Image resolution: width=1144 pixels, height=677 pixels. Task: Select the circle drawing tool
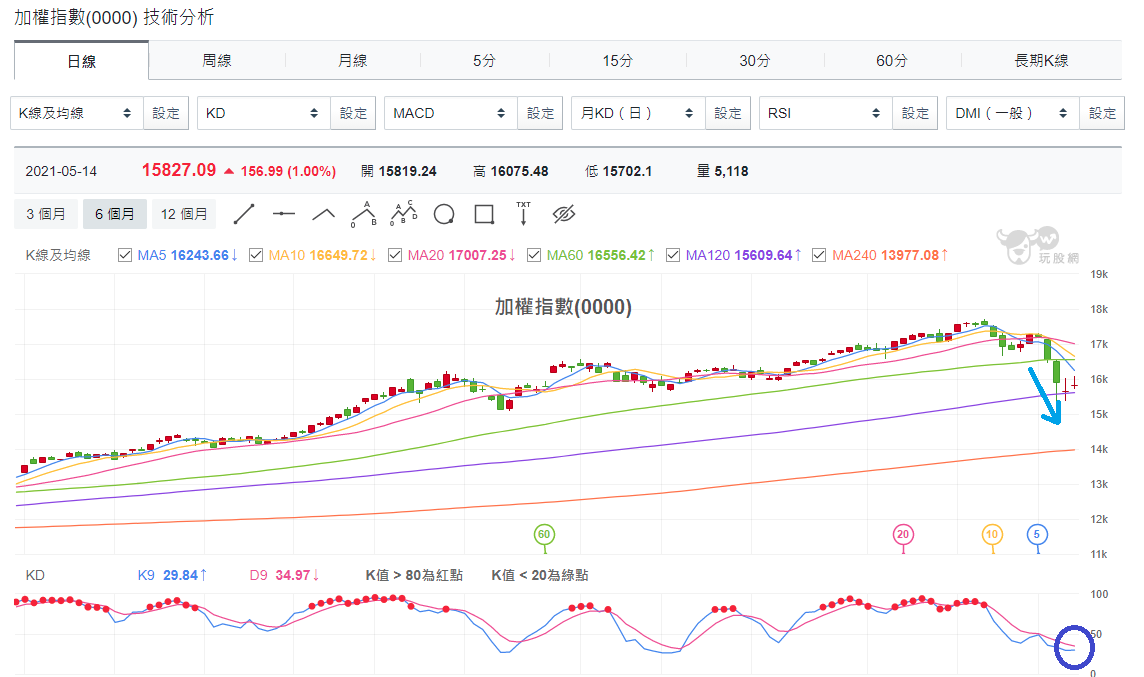click(x=444, y=214)
